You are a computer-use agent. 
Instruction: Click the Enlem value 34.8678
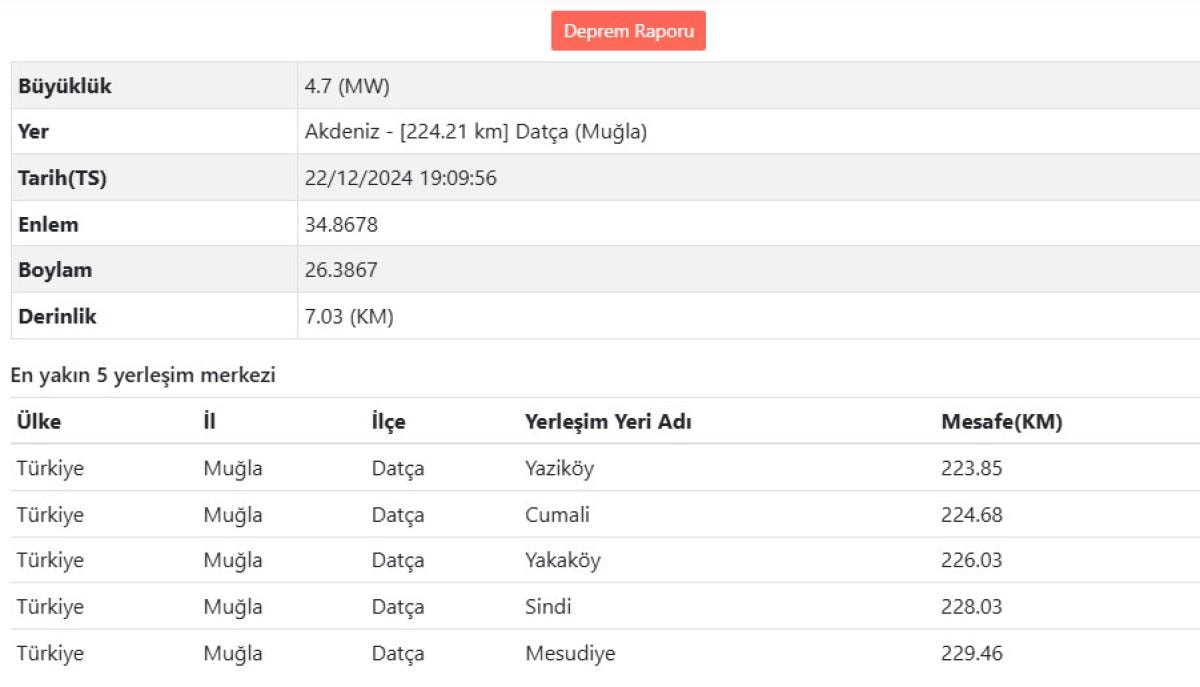pos(341,225)
